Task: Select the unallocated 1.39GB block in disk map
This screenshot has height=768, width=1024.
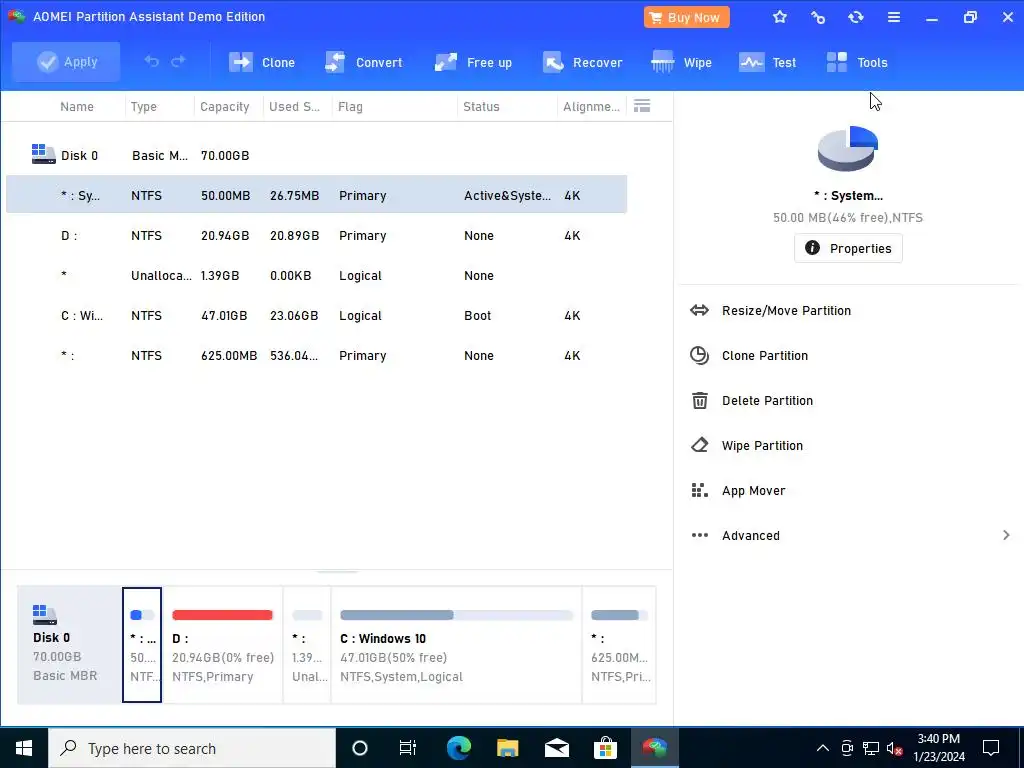Action: click(307, 645)
